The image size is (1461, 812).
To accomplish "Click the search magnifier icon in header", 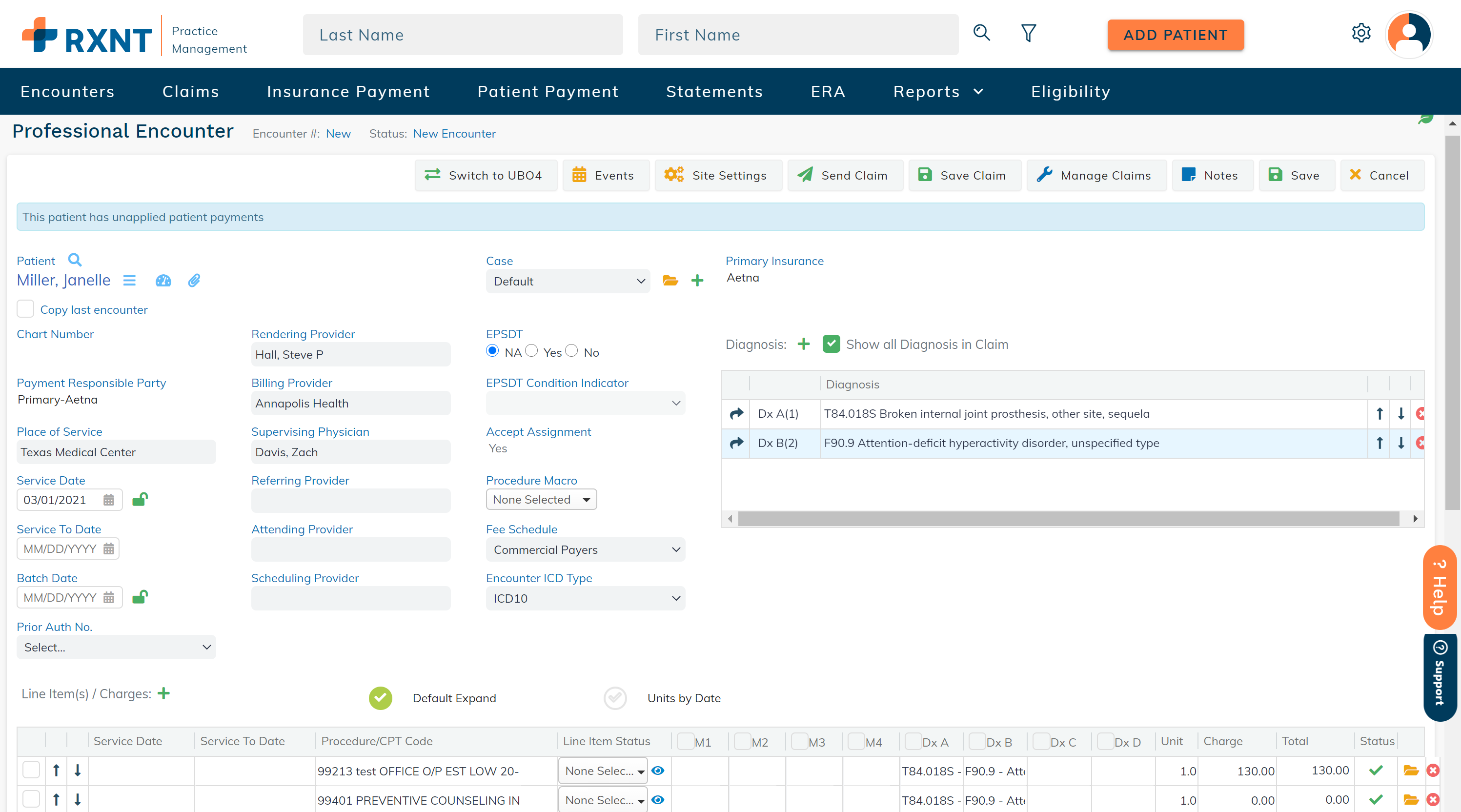I will tap(982, 33).
